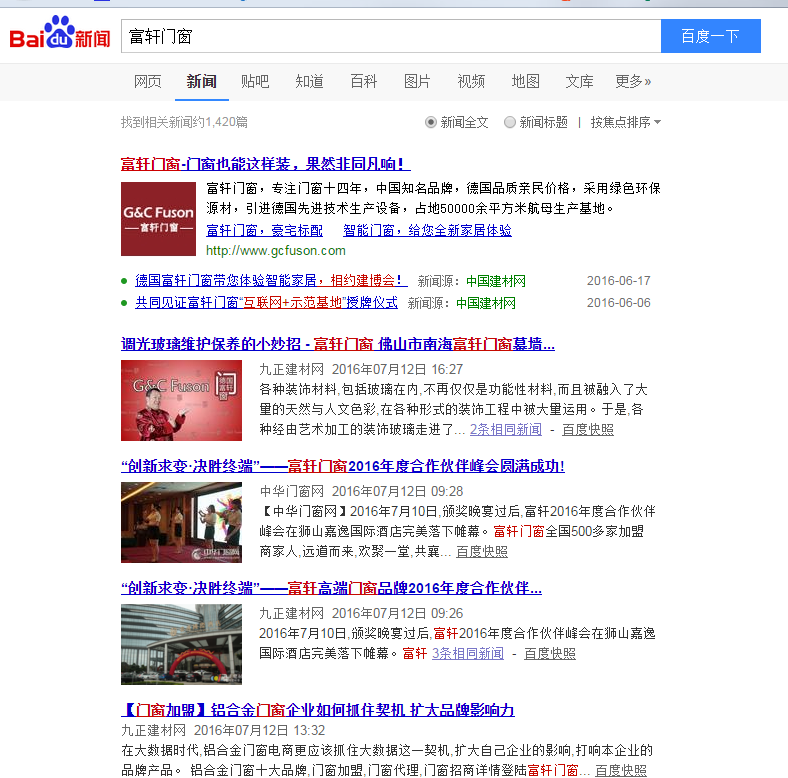The height and width of the screenshot is (778, 788).
Task: Switch to the 网页 tab
Action: [x=148, y=81]
